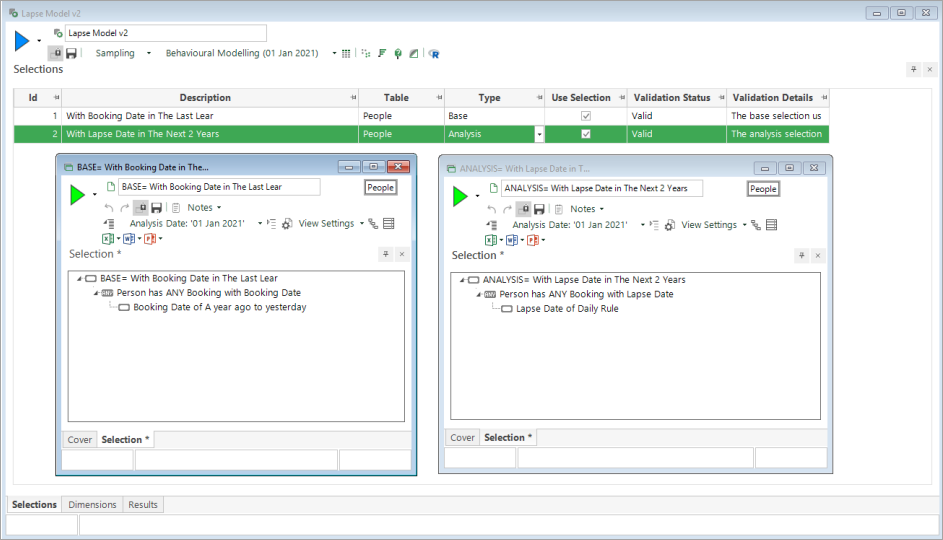Open the Sampling dropdown menu
This screenshot has width=943, height=540.
click(148, 53)
